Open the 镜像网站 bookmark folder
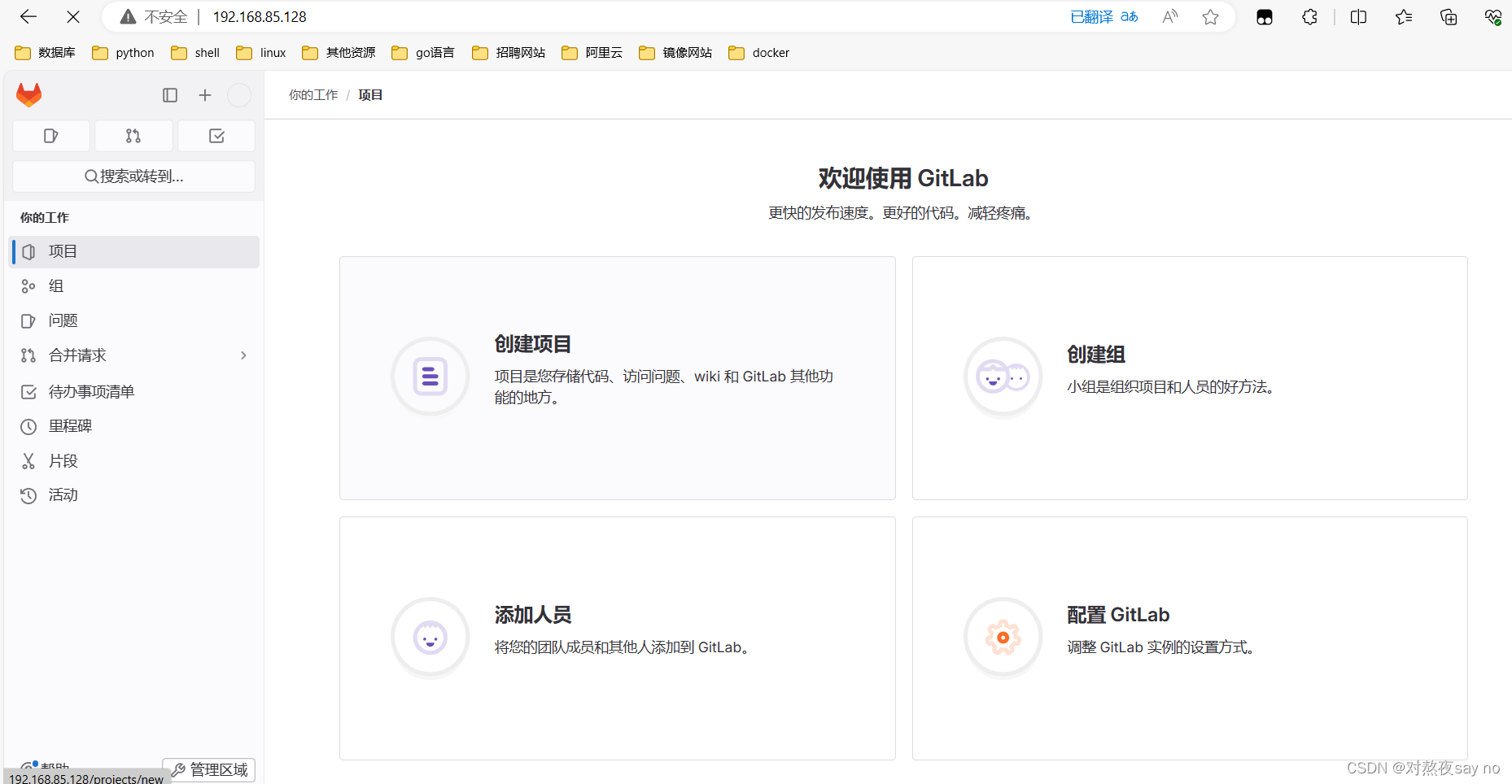This screenshot has width=1512, height=784. pyautogui.click(x=675, y=53)
